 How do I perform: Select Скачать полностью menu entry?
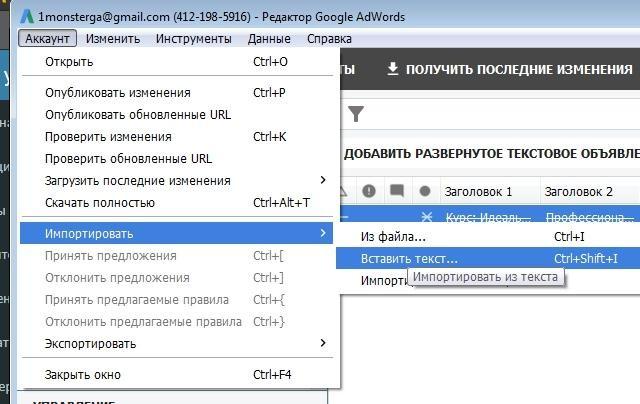click(x=177, y=202)
